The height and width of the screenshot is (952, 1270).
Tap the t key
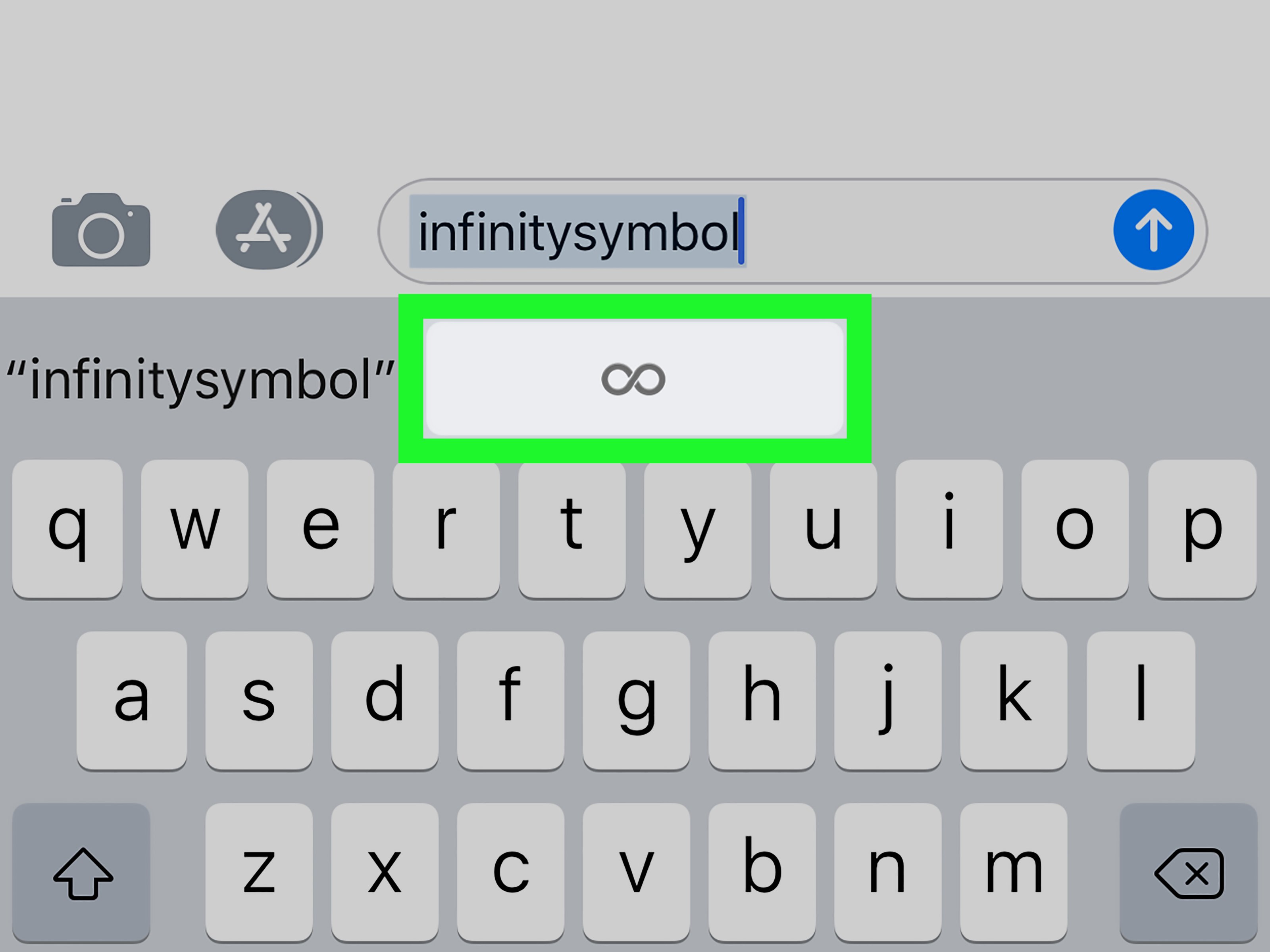572,528
